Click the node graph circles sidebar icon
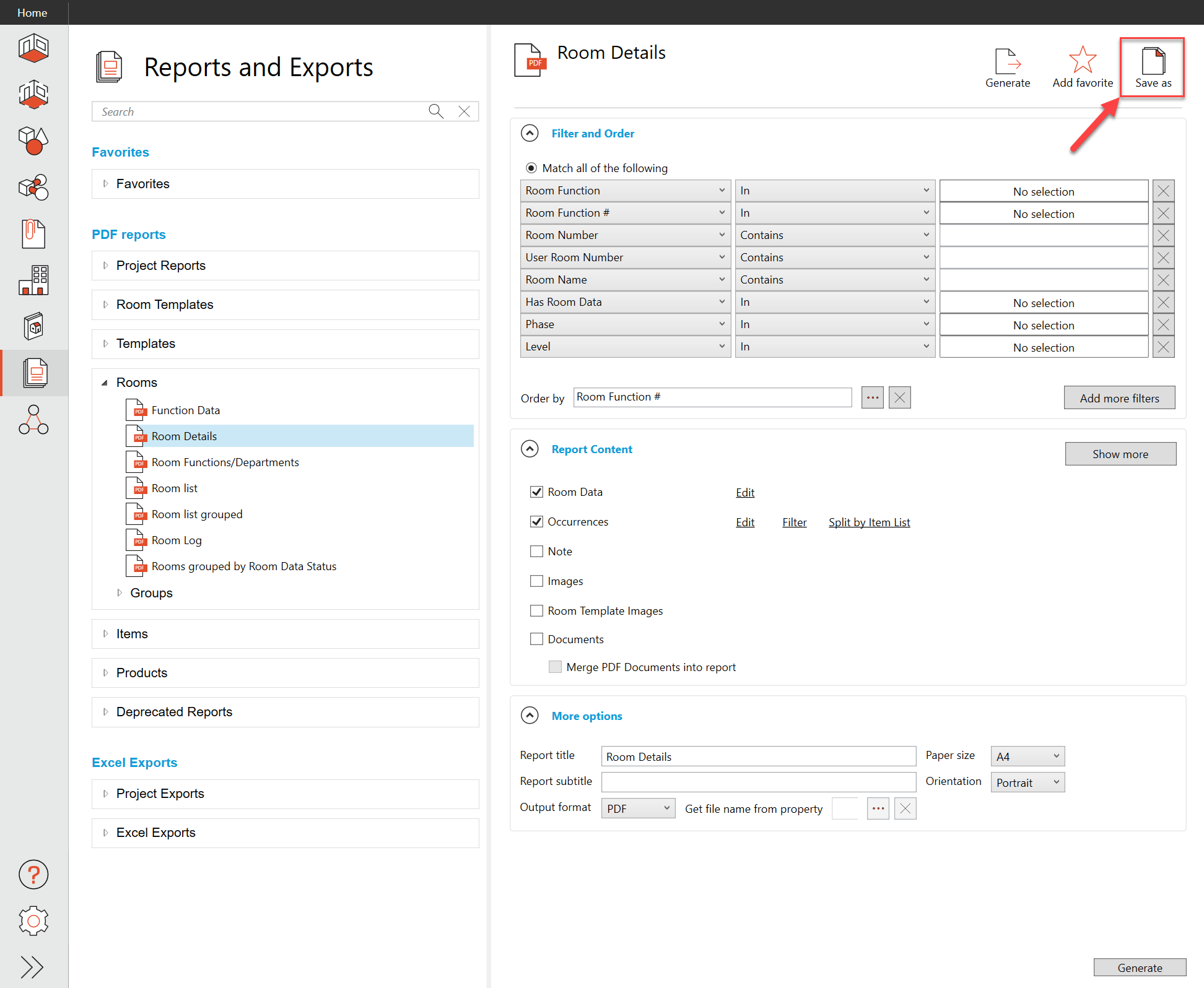 coord(33,420)
